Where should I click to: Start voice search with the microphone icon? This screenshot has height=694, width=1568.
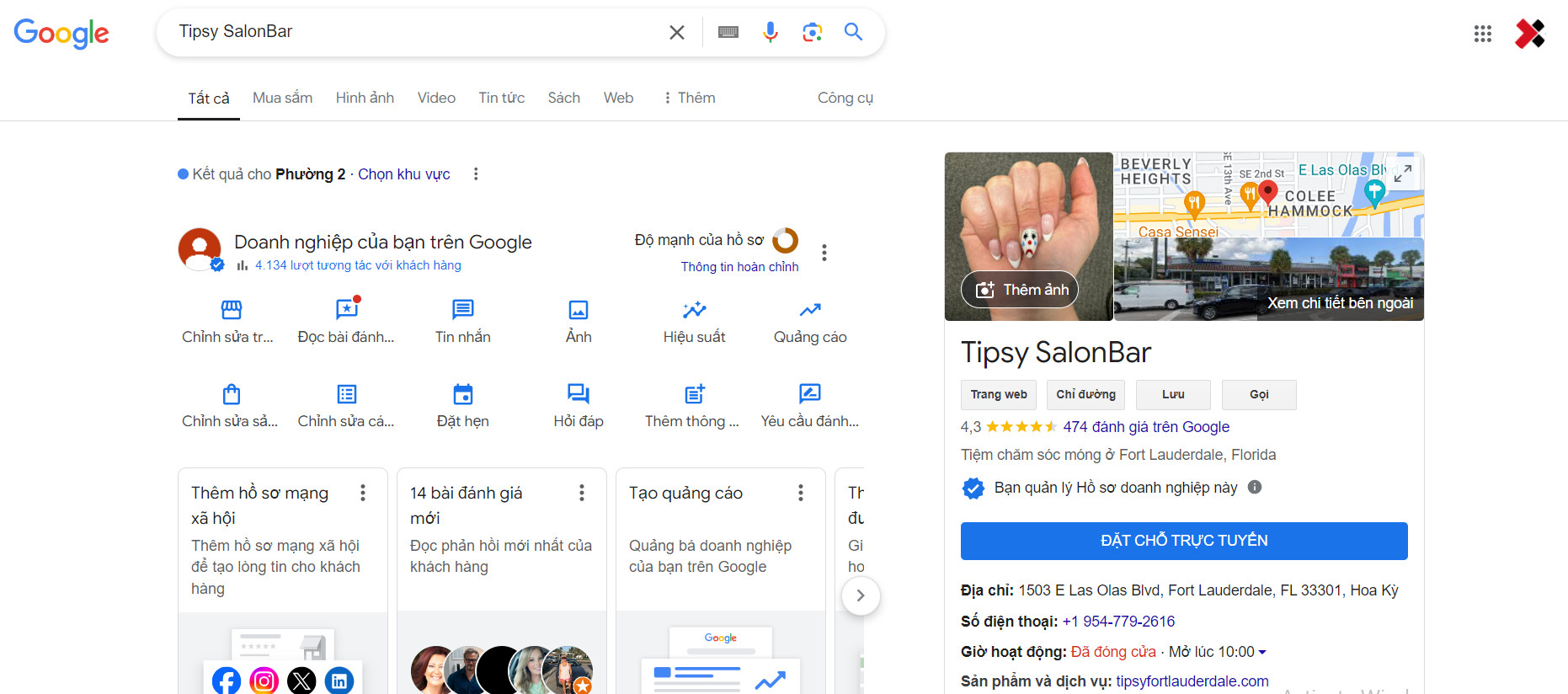pos(770,32)
